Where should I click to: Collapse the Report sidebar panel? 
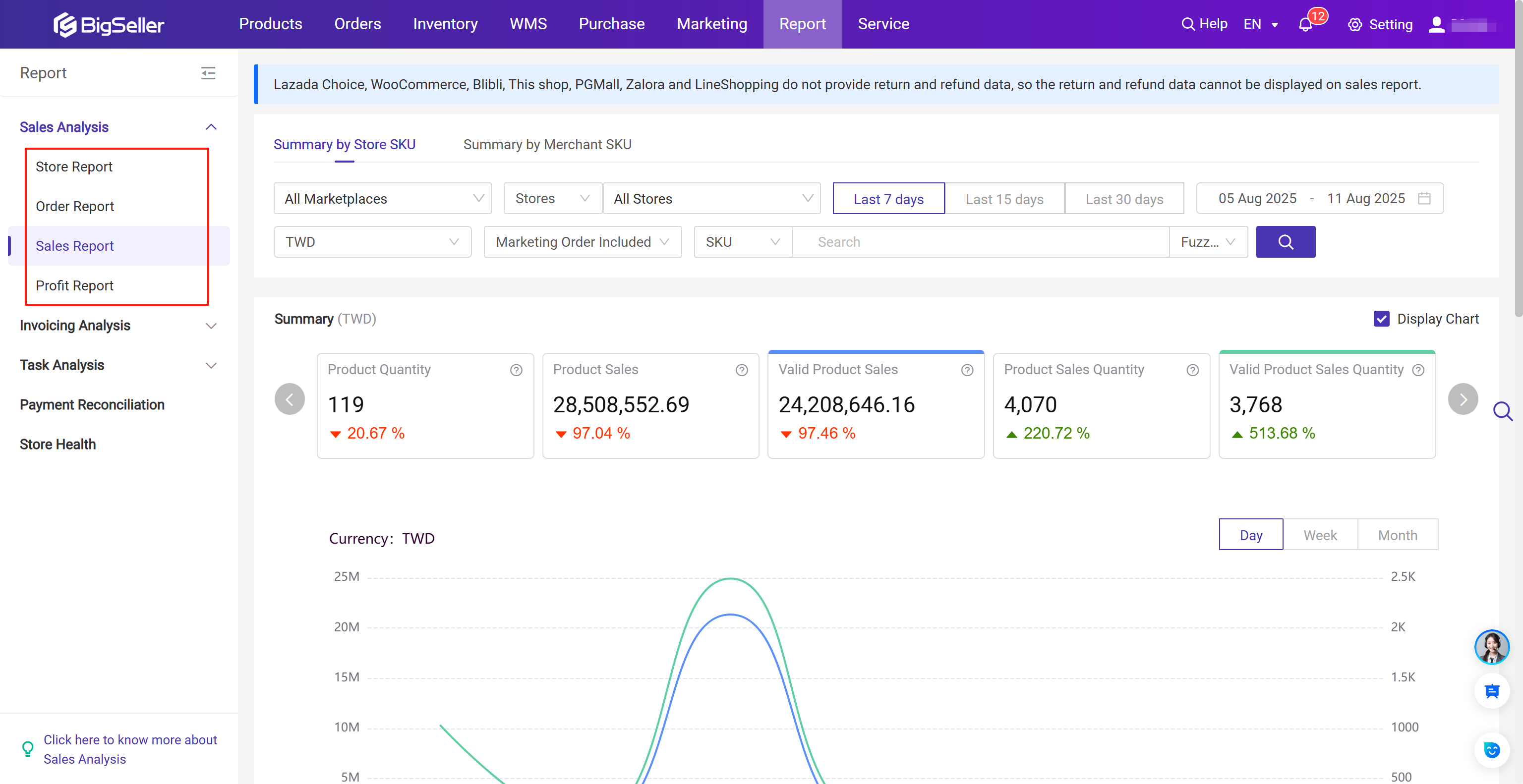pos(208,73)
